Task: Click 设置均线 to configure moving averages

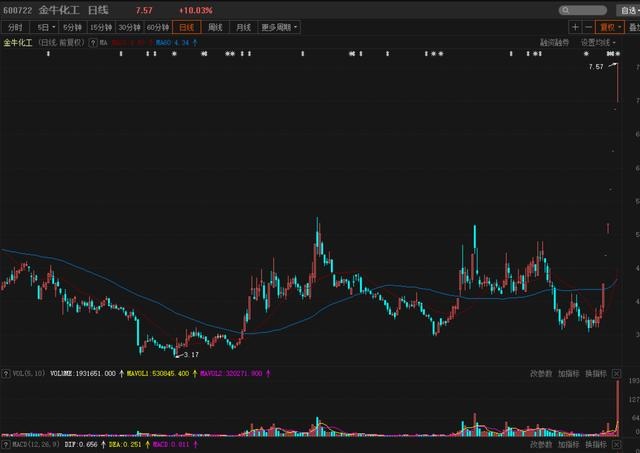Action: click(596, 43)
